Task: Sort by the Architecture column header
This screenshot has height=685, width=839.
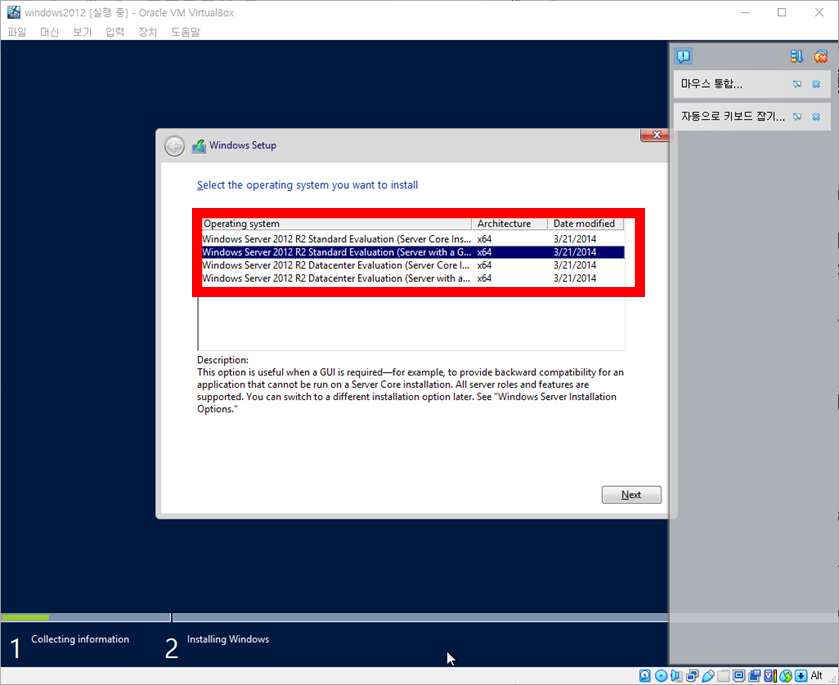Action: coord(509,224)
